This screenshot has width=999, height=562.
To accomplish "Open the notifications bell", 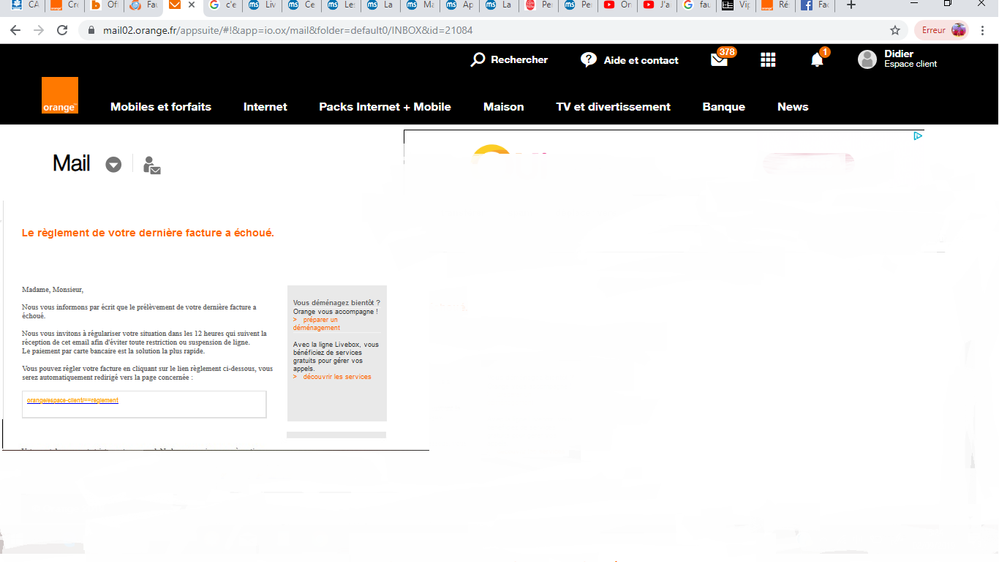I will point(817,60).
